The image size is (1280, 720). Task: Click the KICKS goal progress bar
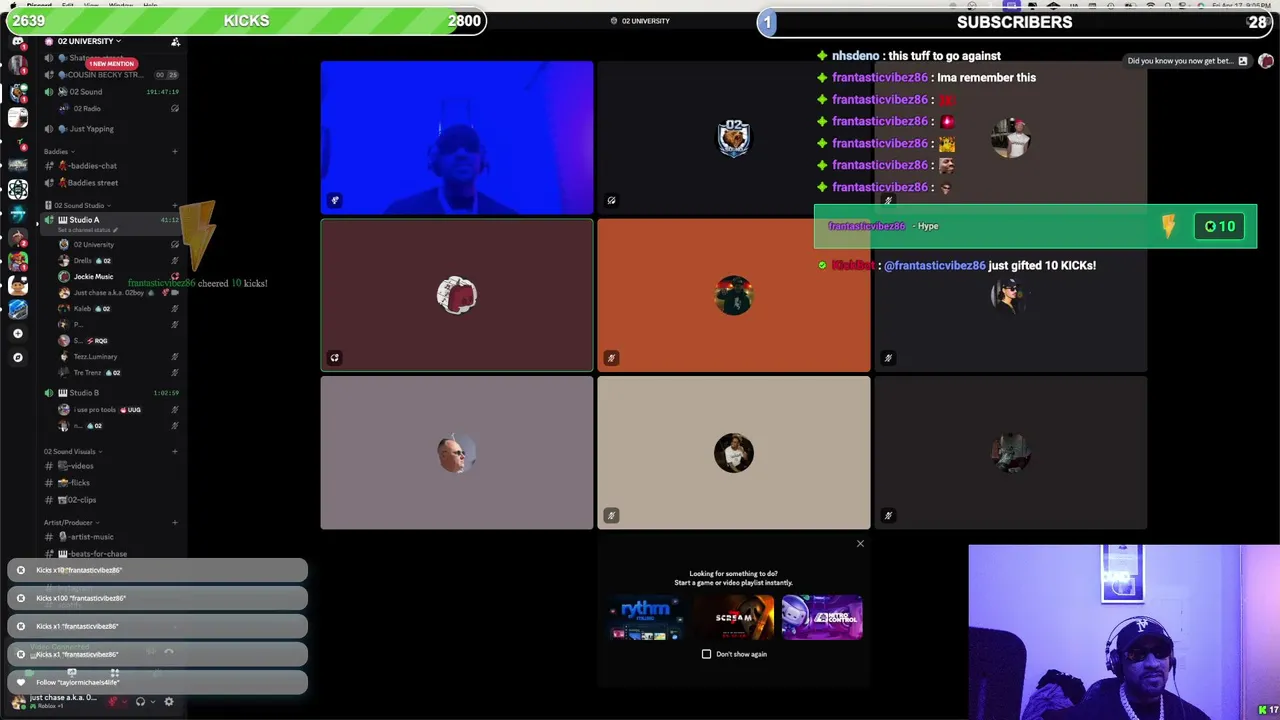pos(245,21)
